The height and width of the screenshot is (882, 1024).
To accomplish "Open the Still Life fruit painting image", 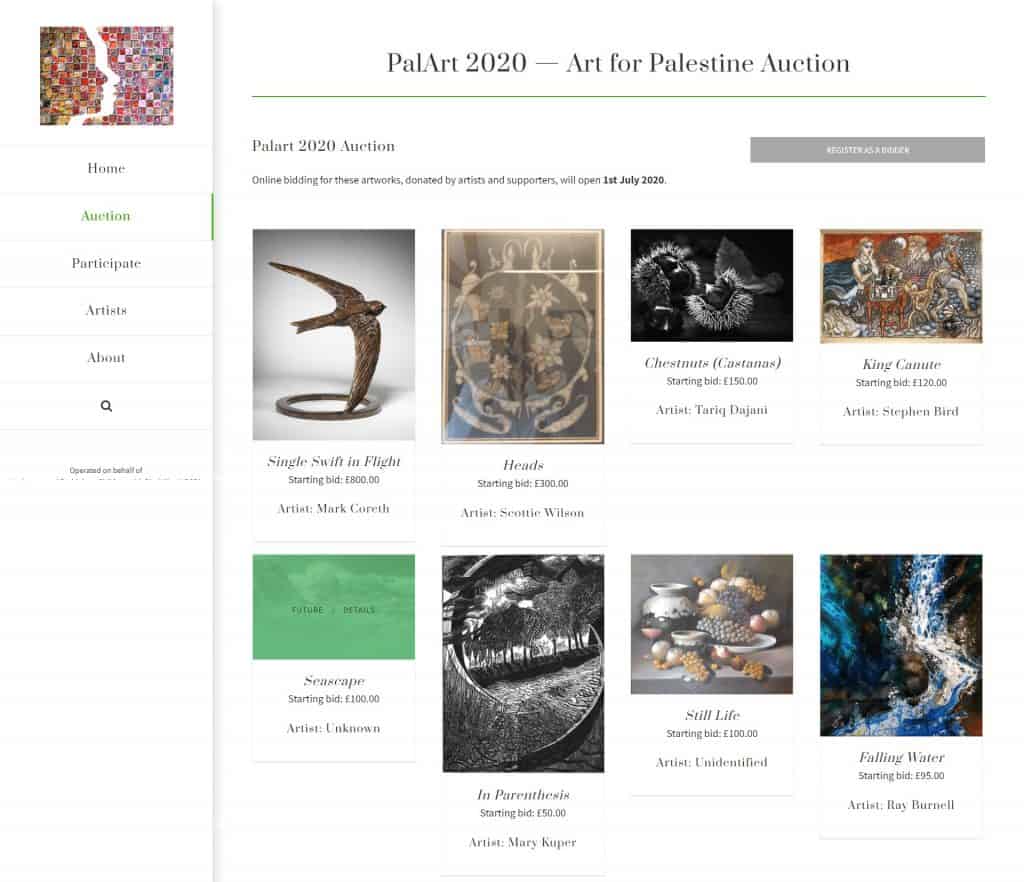I will [x=711, y=624].
